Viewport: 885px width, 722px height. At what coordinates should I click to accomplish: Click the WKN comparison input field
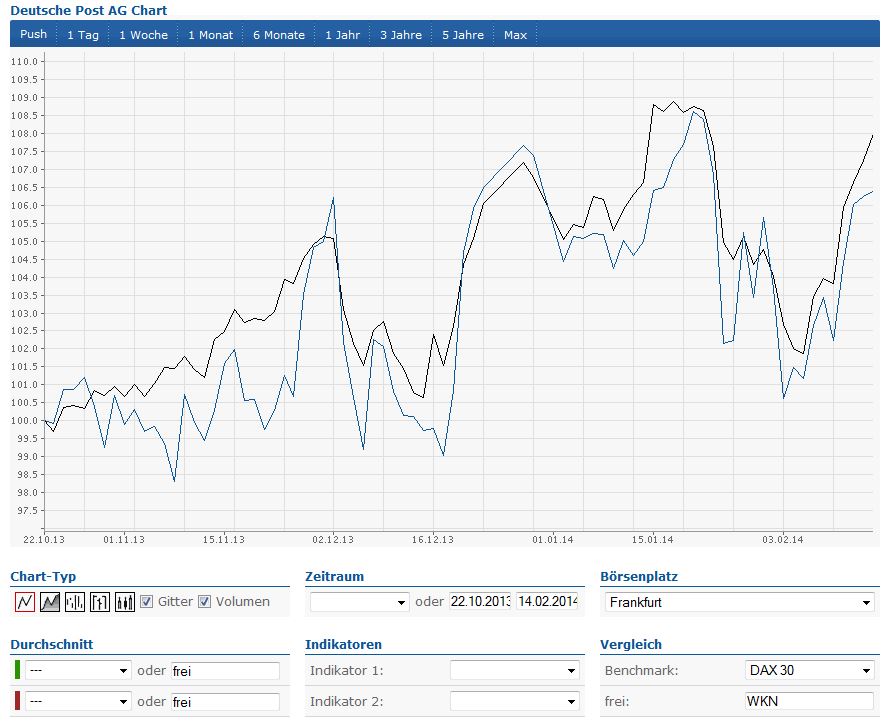(809, 702)
